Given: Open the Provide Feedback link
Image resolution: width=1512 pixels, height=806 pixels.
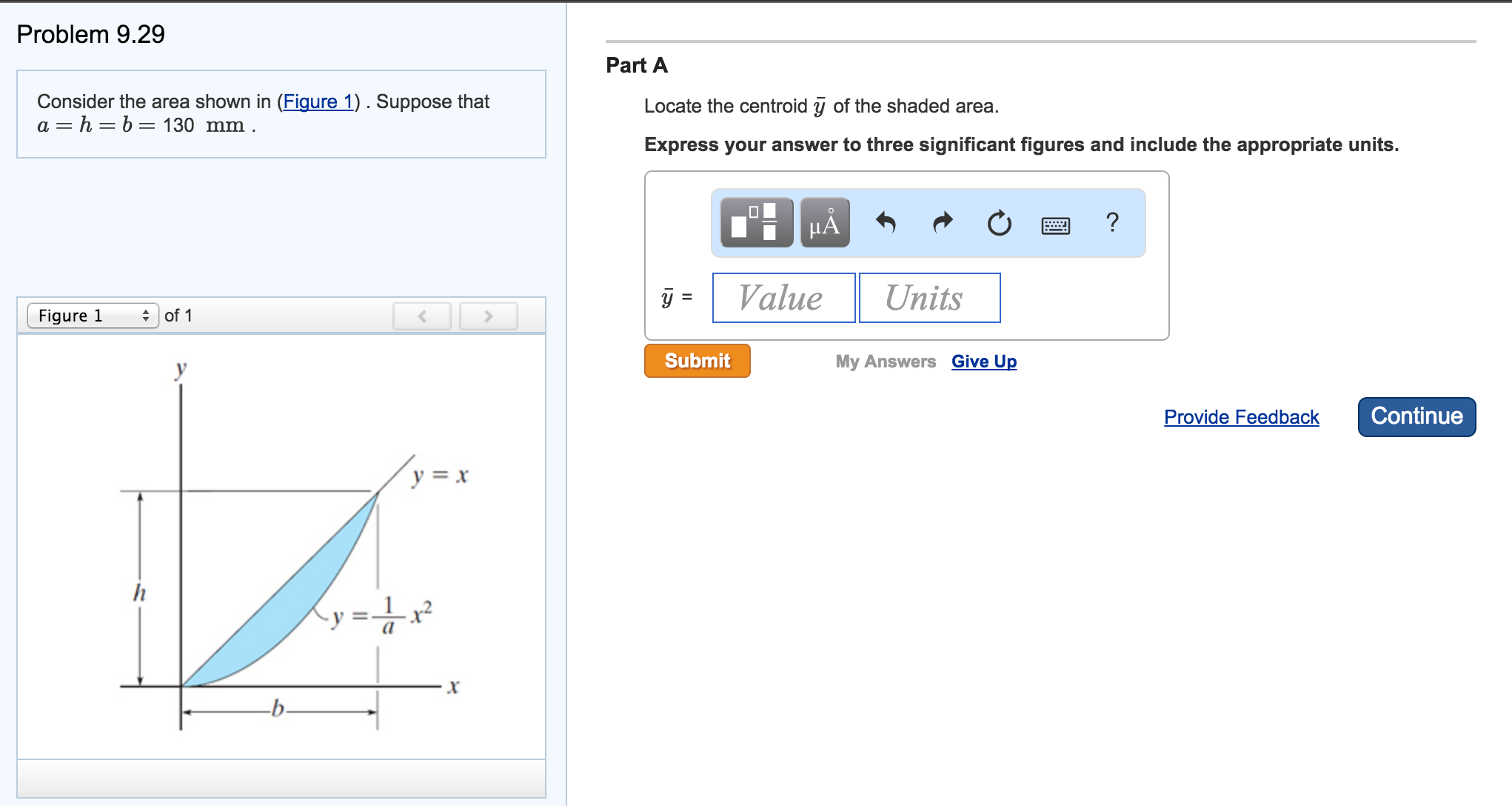Looking at the screenshot, I should pos(1241,417).
